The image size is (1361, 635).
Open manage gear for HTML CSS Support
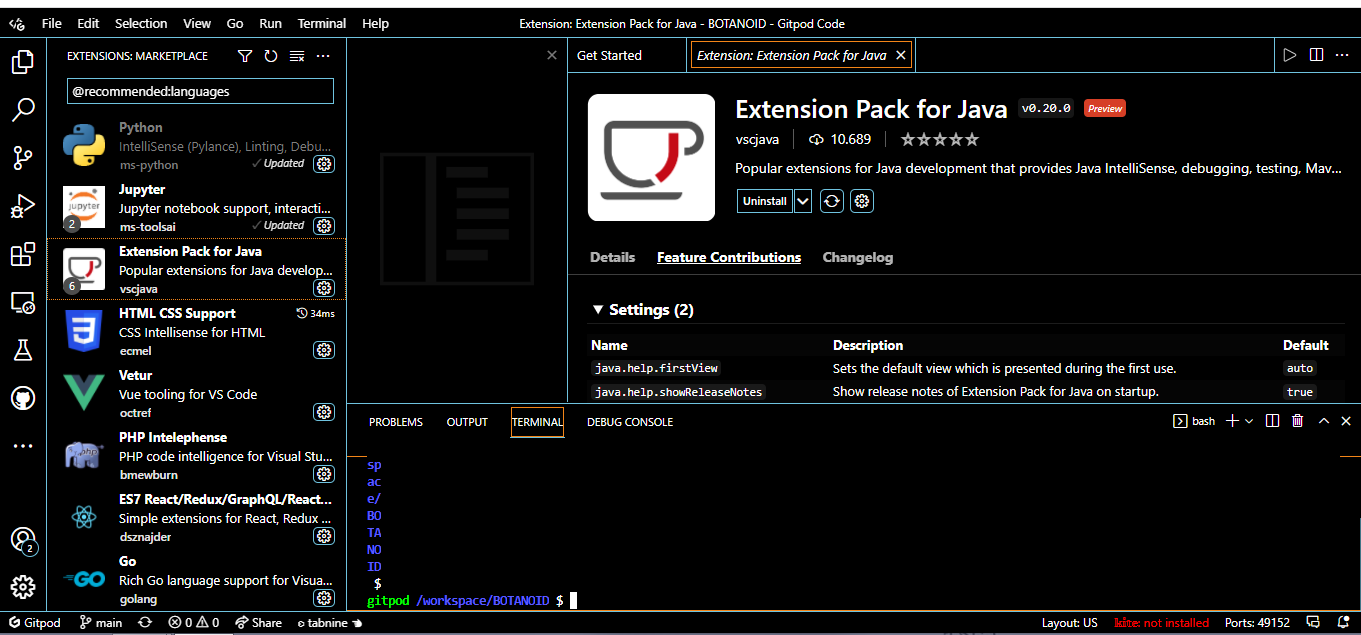coord(324,350)
